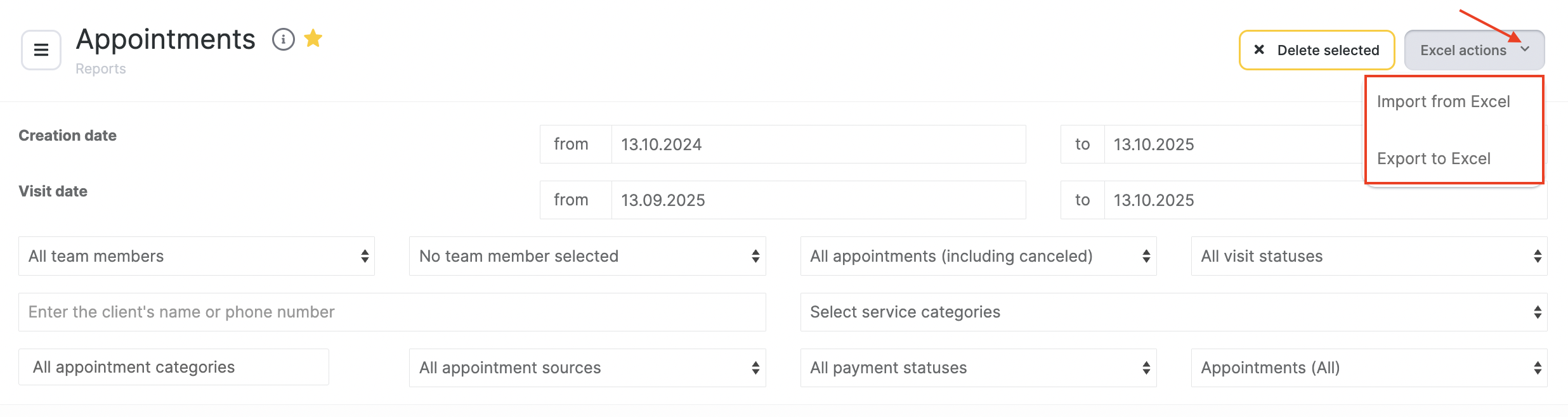Viewport: 1568px width, 417px height.
Task: Open the No team member selected dropdown
Action: [587, 256]
